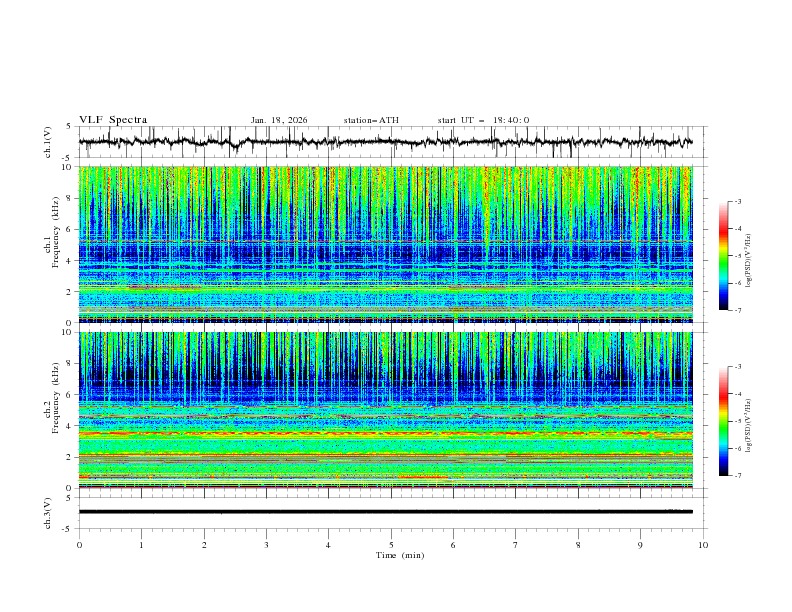
Task: Click the ch.1 frequency spectrogram panel
Action: tap(385, 244)
